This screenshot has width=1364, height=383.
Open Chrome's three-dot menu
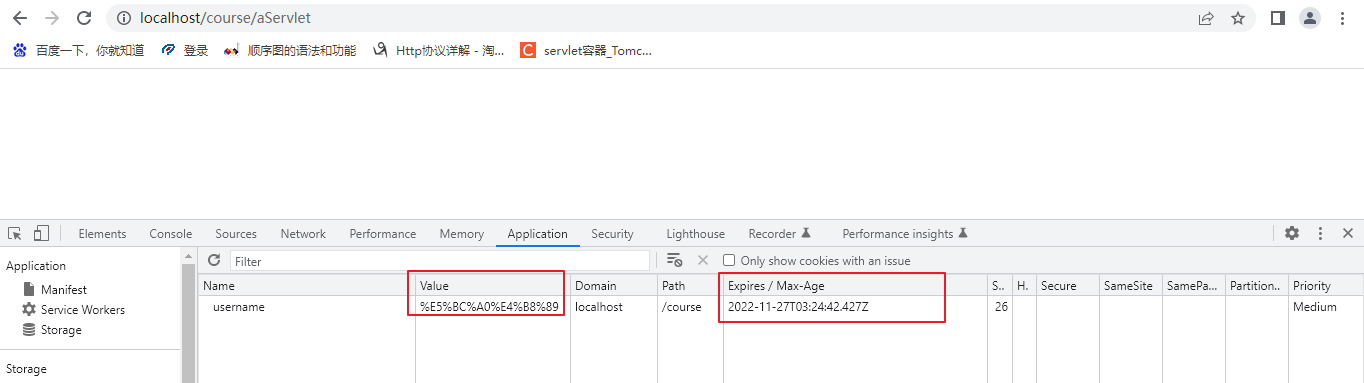tap(1342, 18)
